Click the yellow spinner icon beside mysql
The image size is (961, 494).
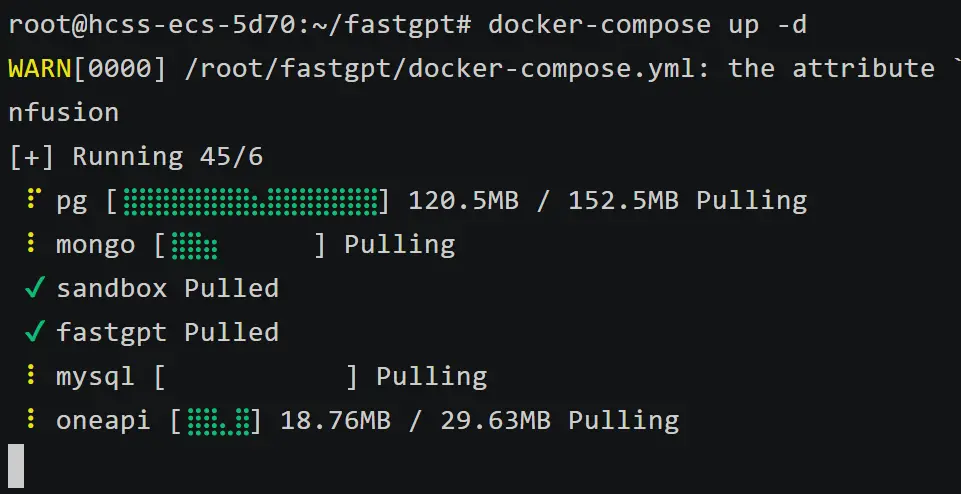click(x=31, y=377)
